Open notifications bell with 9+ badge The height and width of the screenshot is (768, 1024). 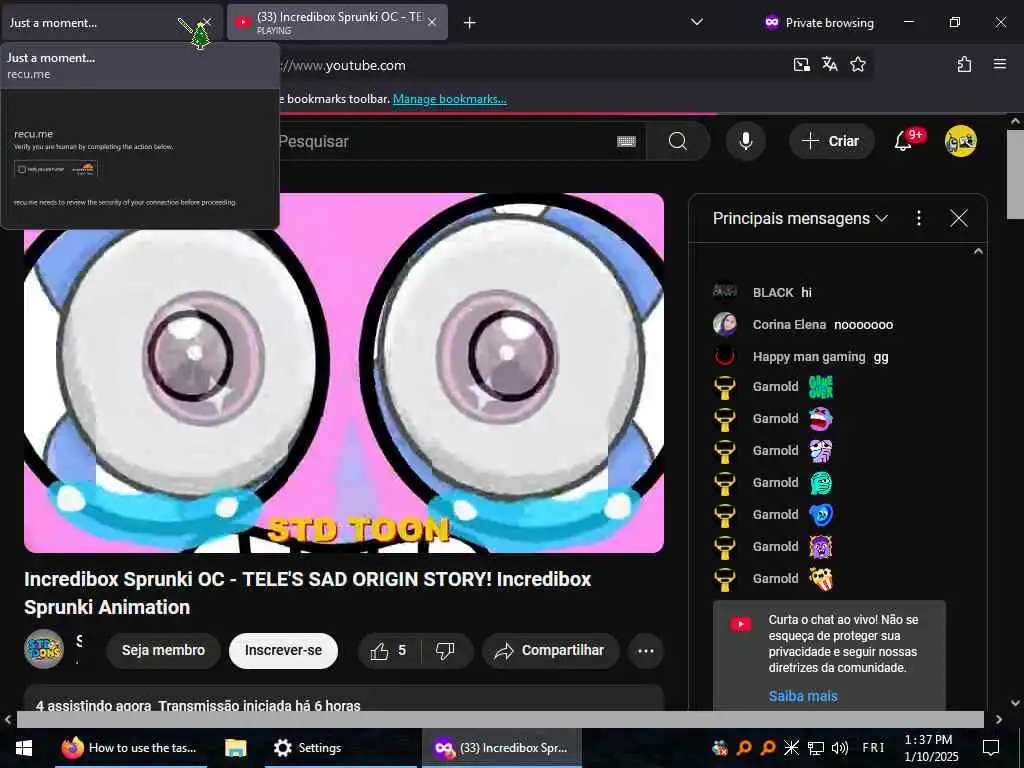903,140
